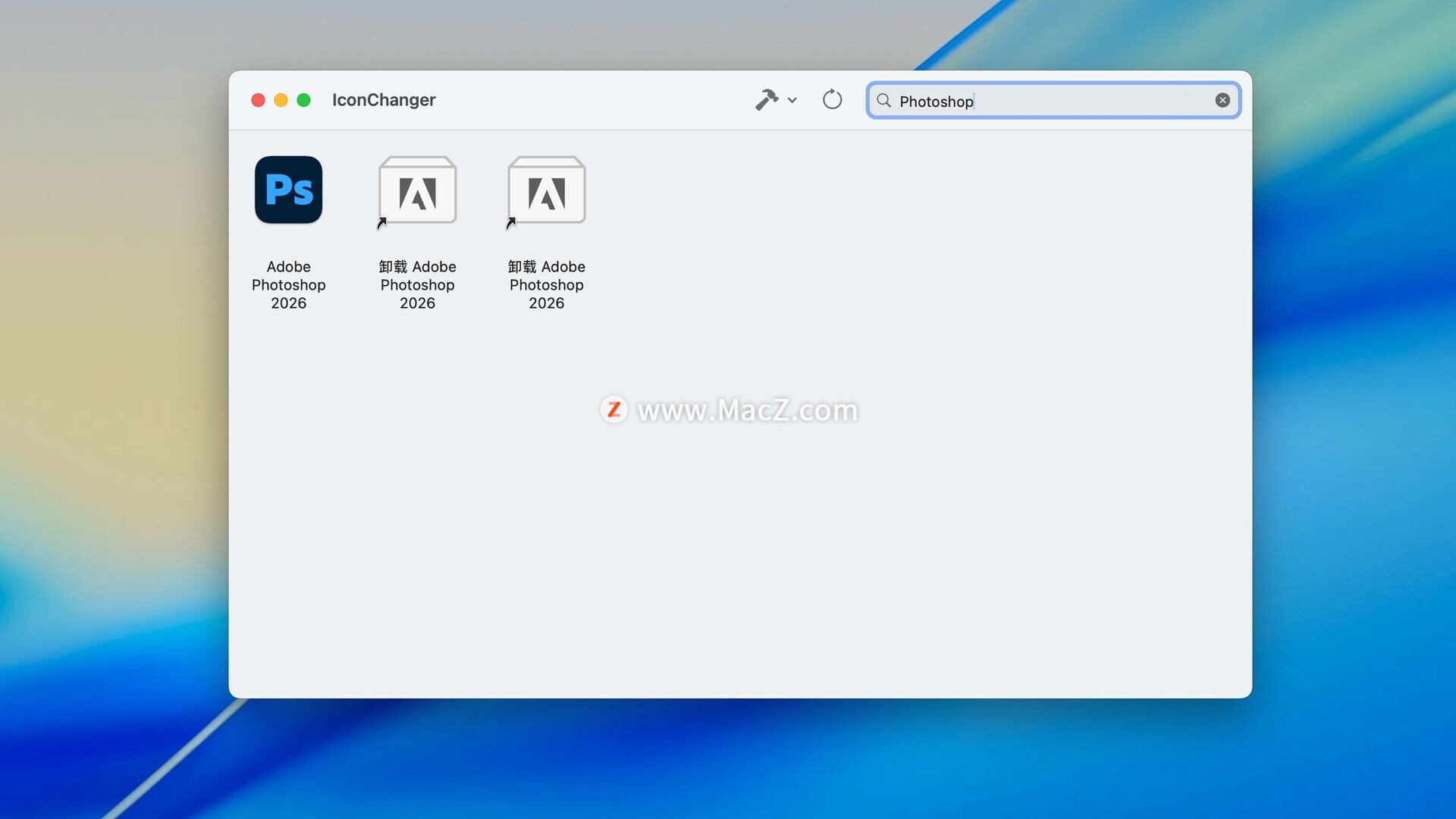Select the first Adobe uninstaller icon

pyautogui.click(x=417, y=191)
